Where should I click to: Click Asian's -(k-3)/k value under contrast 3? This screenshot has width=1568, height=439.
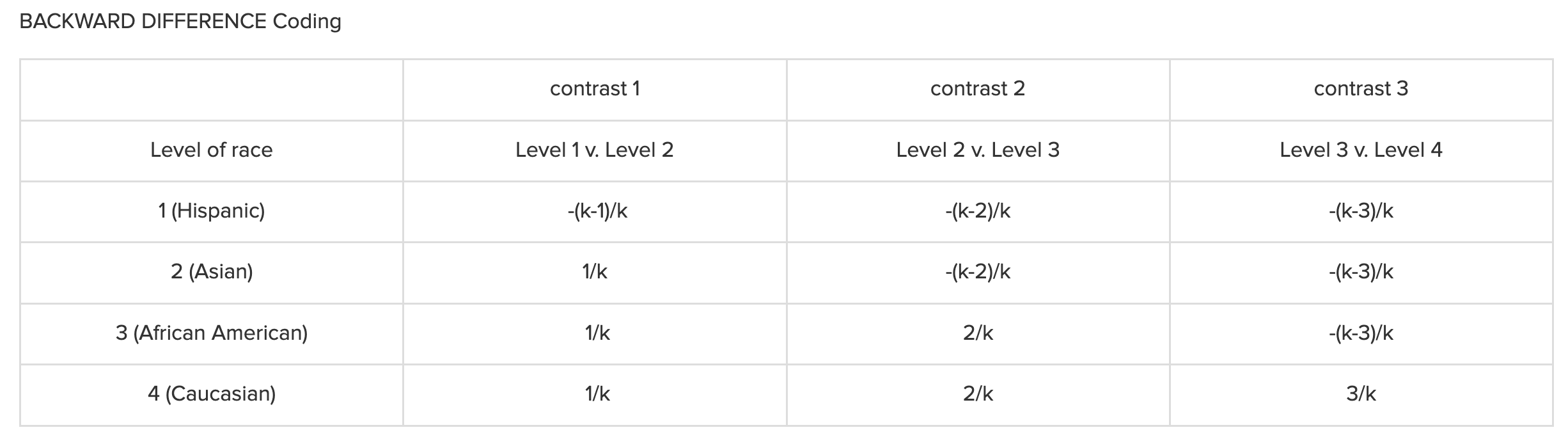tap(1361, 271)
